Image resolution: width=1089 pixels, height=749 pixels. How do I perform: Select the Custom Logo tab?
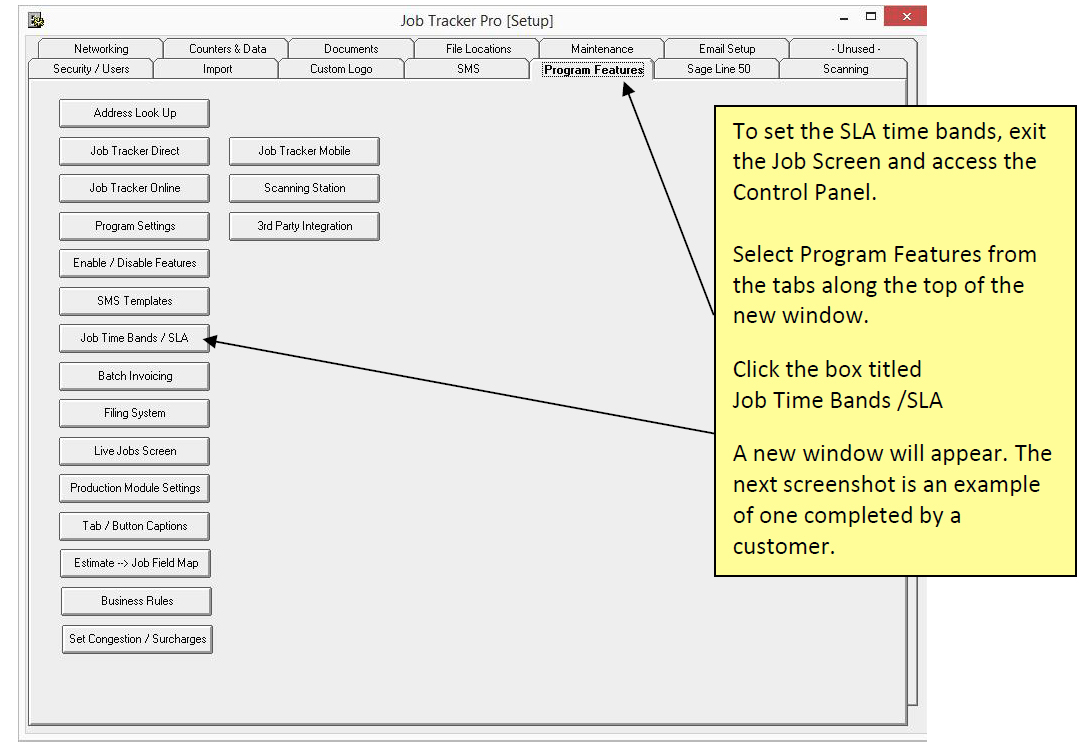point(341,69)
